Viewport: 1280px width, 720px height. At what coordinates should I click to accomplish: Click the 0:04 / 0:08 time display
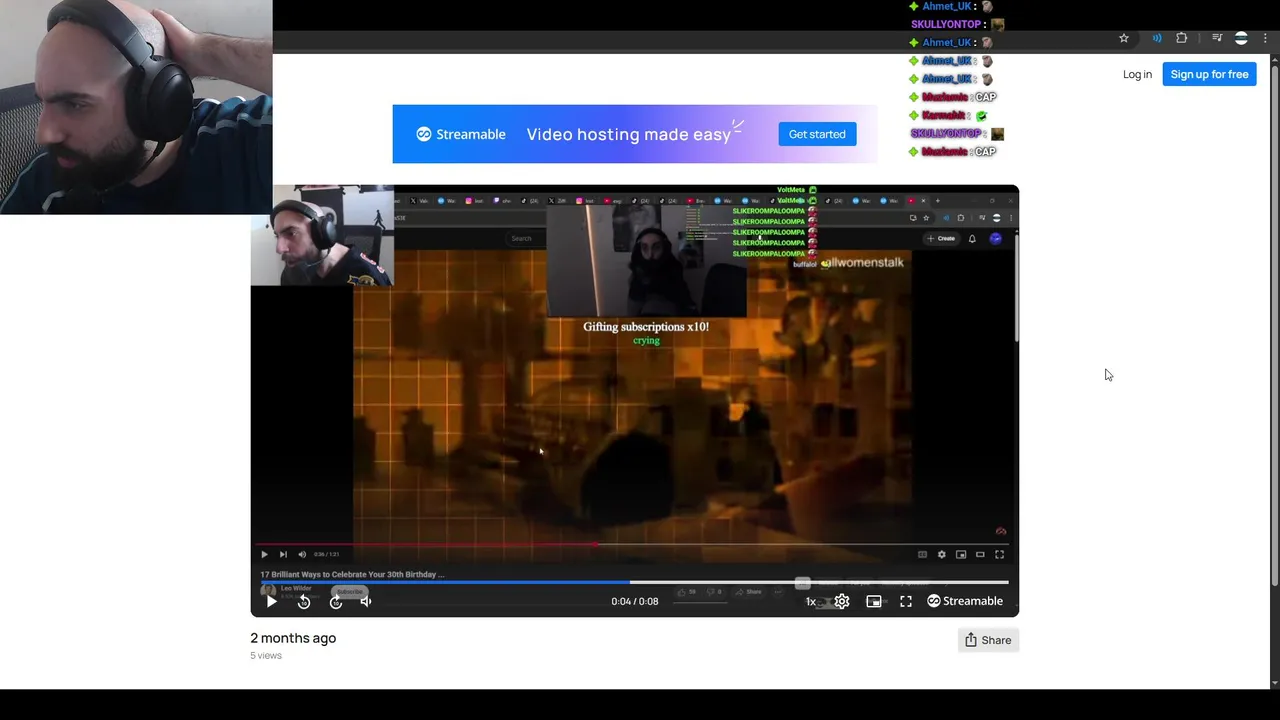[x=635, y=601]
